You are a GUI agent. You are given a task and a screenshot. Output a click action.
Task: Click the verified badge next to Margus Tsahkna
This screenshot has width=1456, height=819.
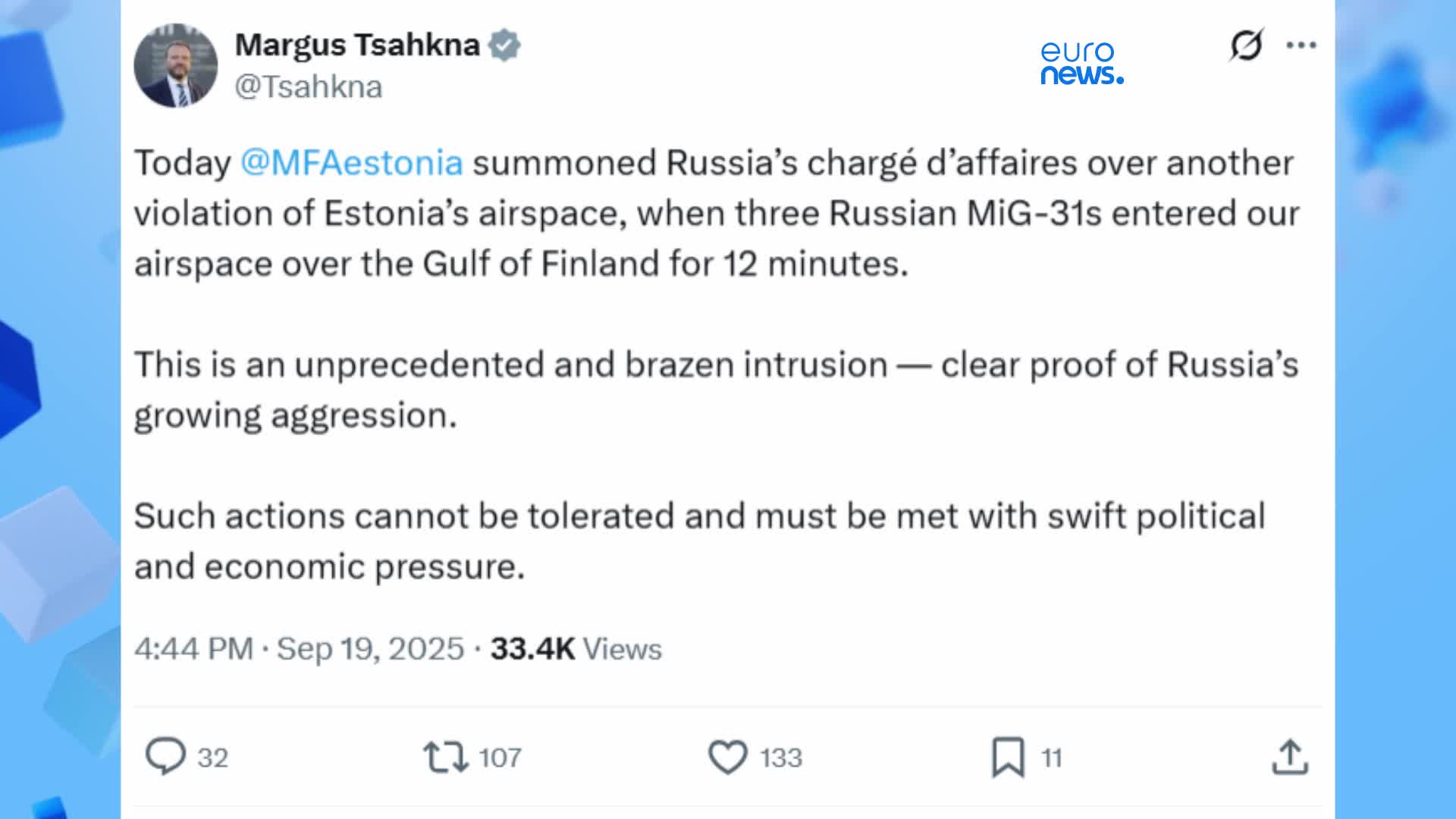pos(504,45)
